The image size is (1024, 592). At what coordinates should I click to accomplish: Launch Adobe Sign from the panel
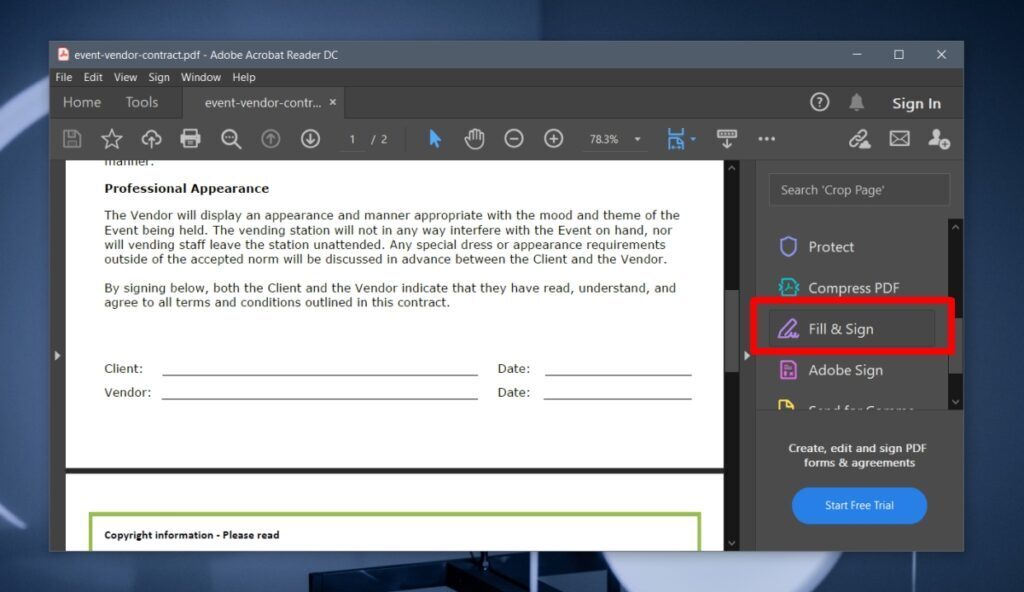(843, 370)
